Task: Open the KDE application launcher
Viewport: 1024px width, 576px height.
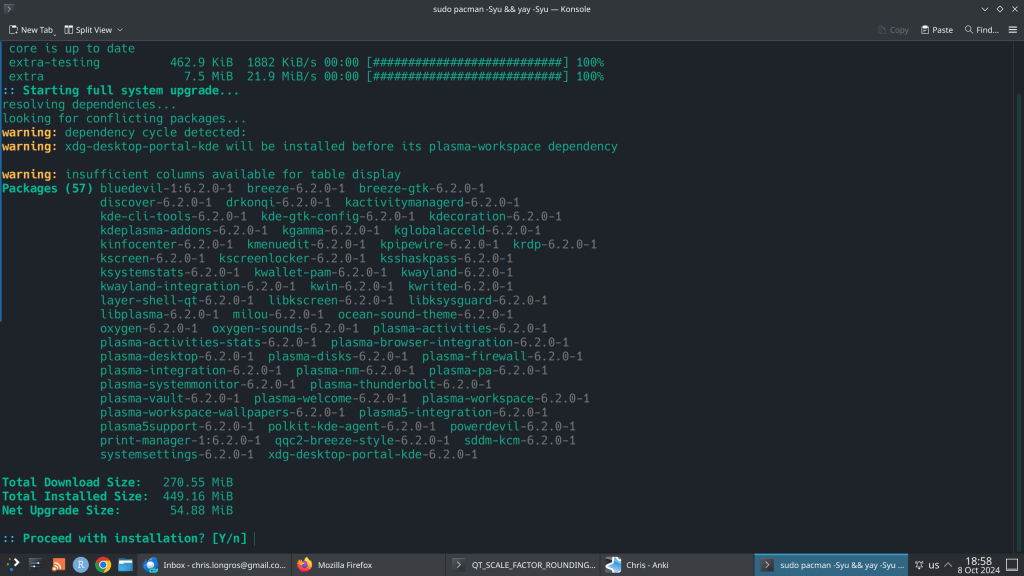Action: (13, 565)
